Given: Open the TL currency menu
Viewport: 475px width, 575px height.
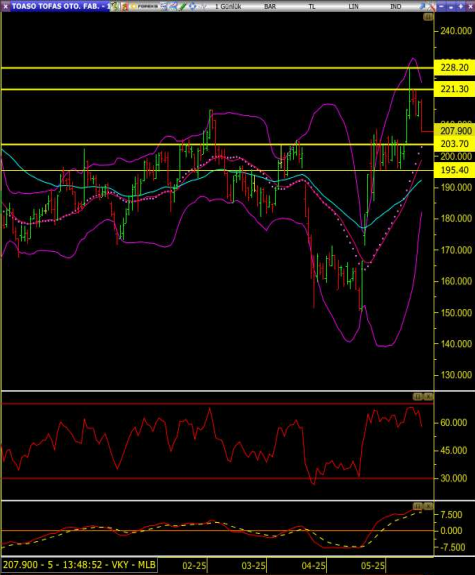Looking at the screenshot, I should pyautogui.click(x=312, y=7).
